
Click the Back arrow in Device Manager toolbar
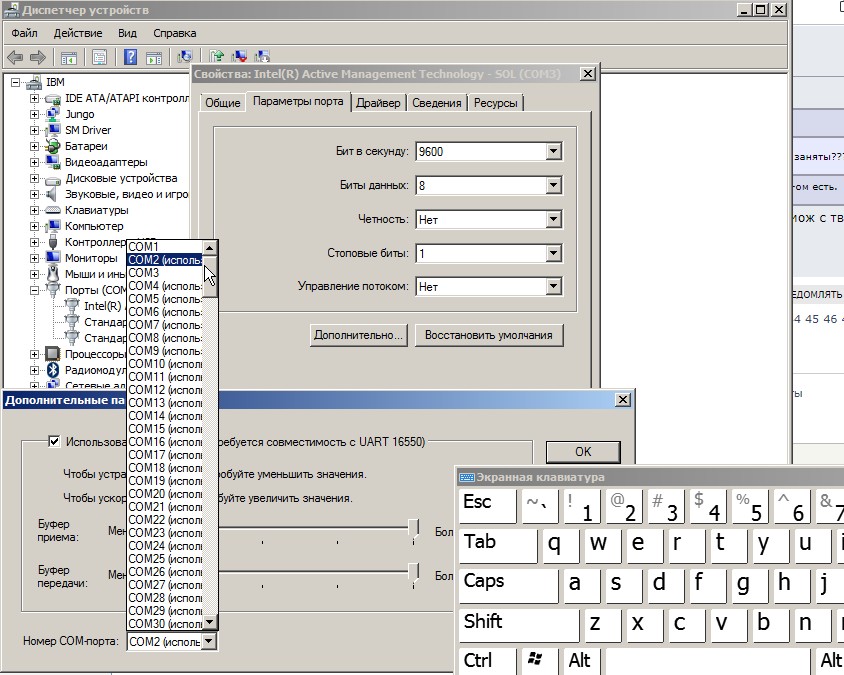point(15,57)
